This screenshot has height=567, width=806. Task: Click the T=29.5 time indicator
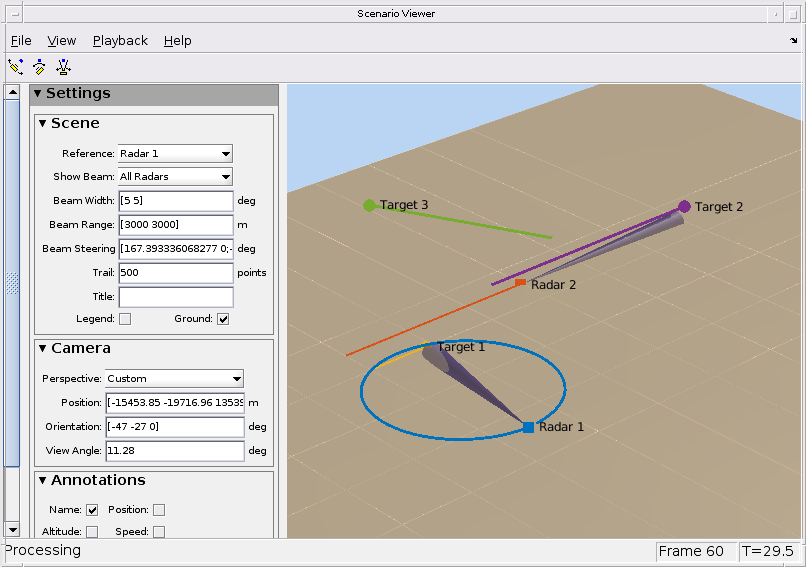pyautogui.click(x=768, y=552)
